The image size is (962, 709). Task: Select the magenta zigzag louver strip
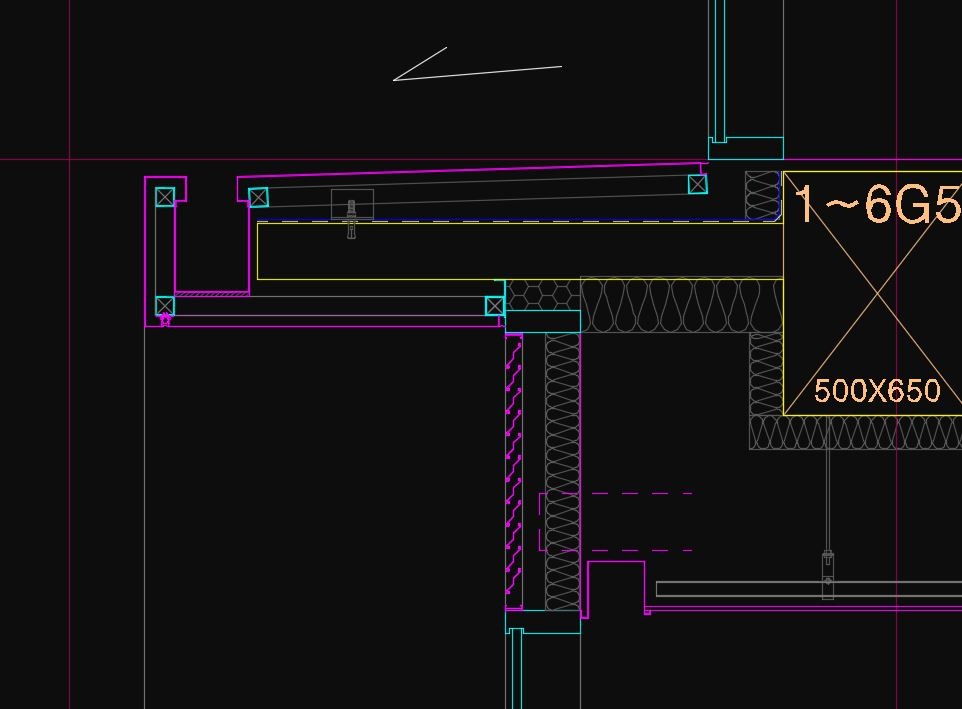513,470
